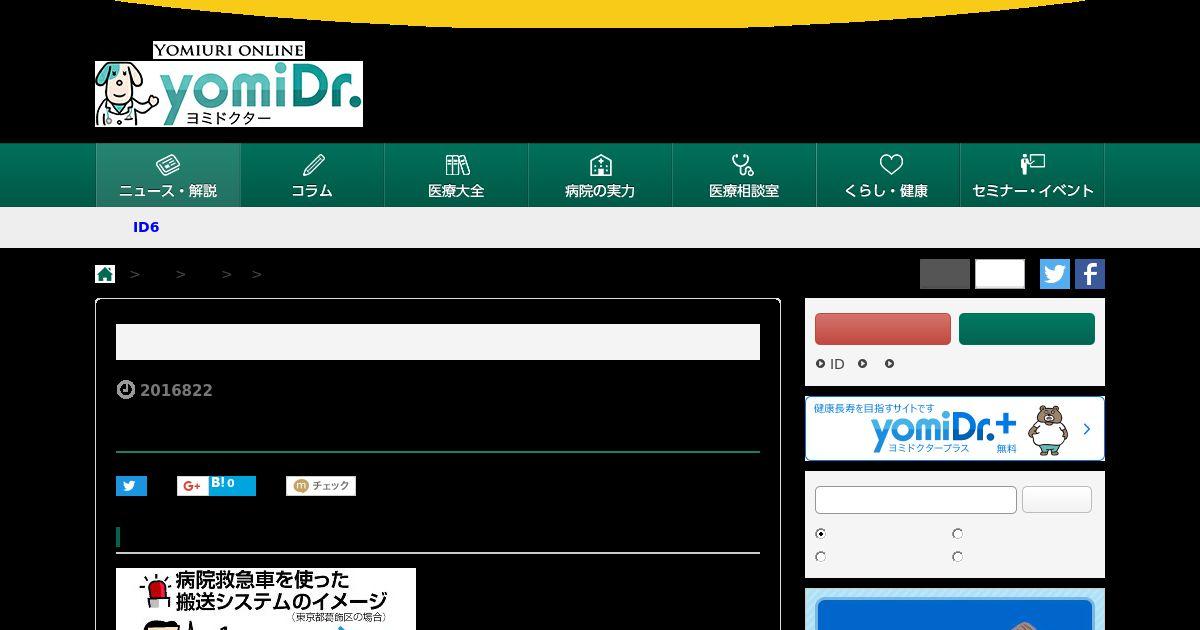
Task: Click the home breadcrumb icon
Action: click(105, 274)
